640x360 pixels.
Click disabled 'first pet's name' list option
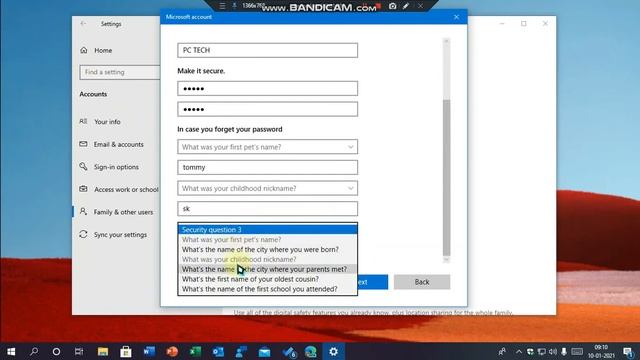(x=267, y=240)
